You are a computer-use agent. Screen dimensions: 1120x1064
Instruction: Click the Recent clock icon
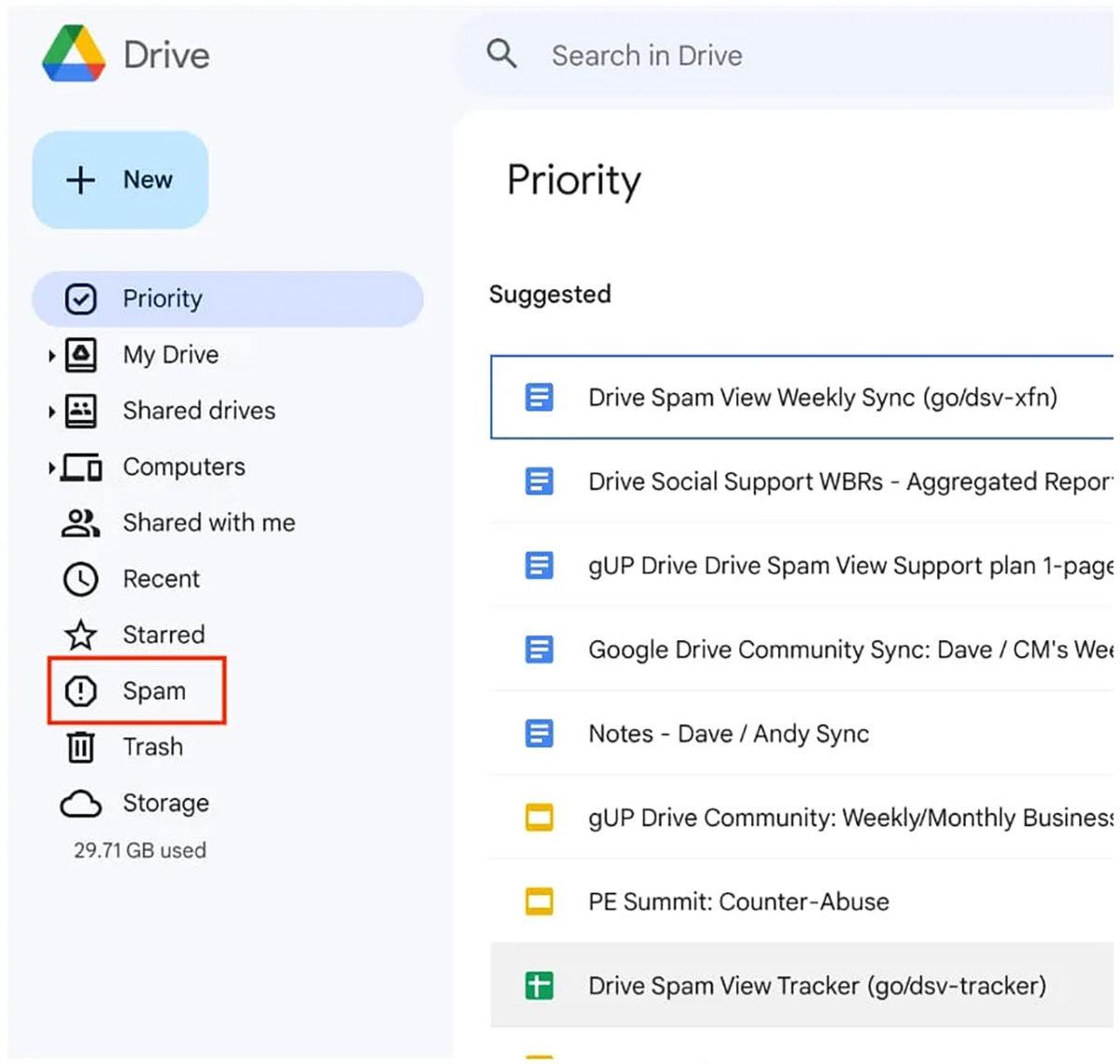81,579
